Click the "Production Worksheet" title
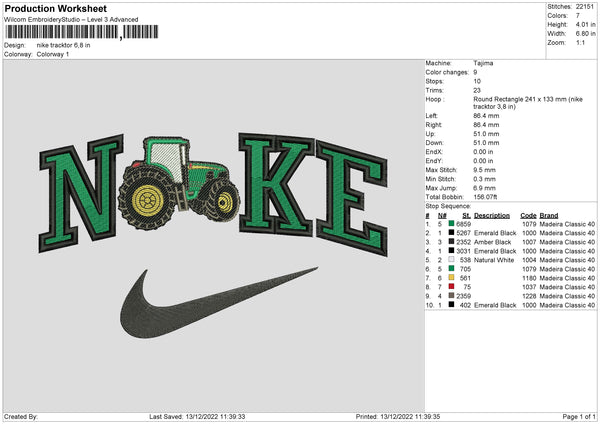The image size is (600, 424). coord(56,8)
